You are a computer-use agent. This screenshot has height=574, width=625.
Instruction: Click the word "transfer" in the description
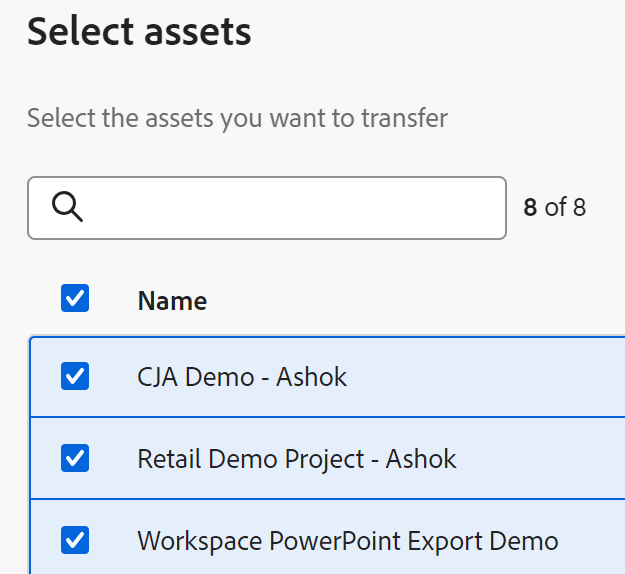405,118
